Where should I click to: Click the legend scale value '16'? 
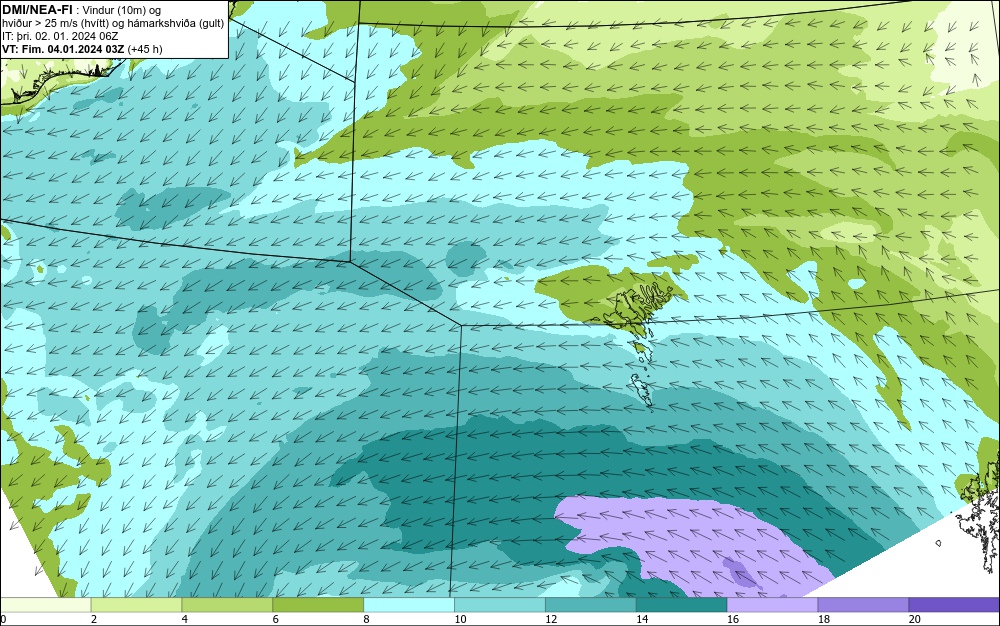[x=733, y=619]
